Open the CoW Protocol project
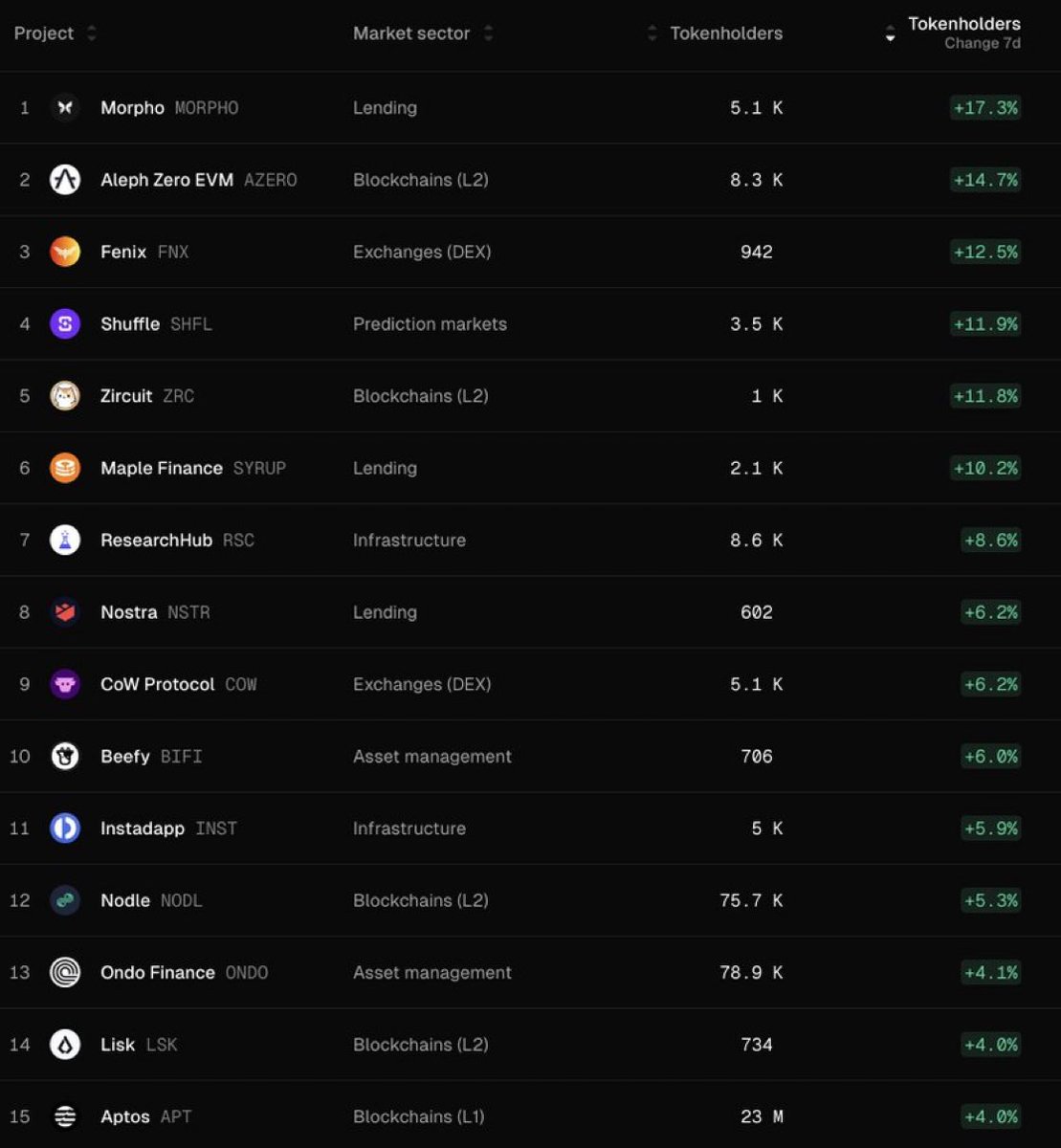Viewport: 1061px width, 1148px height. [x=158, y=684]
